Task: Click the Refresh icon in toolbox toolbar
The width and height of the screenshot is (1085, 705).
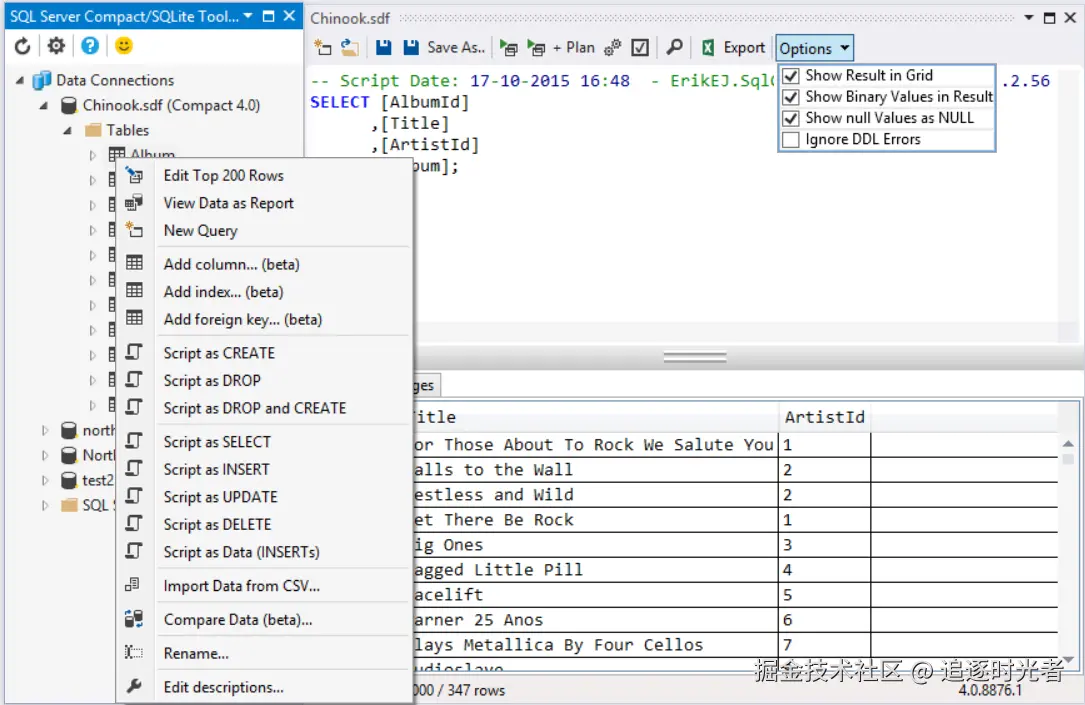Action: [x=22, y=46]
